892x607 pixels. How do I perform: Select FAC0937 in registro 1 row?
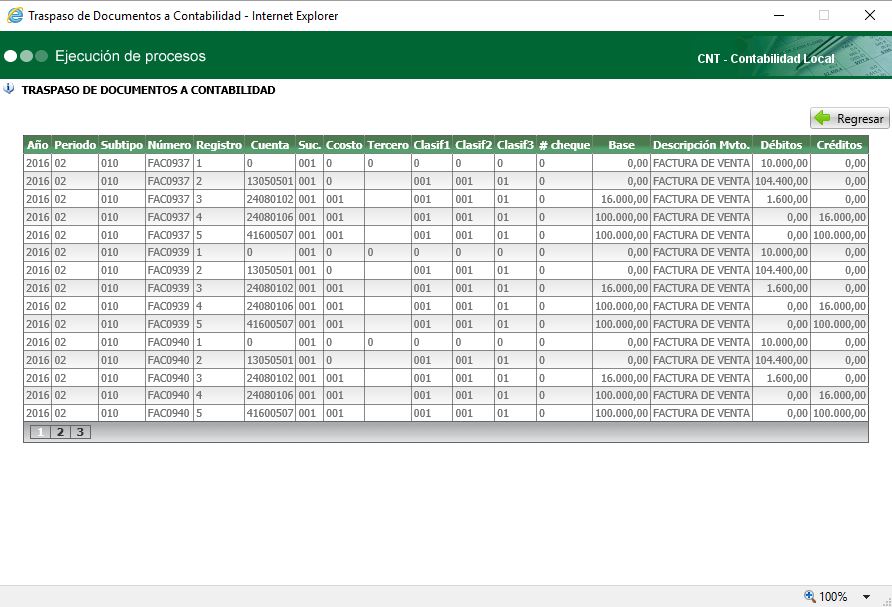[168, 163]
